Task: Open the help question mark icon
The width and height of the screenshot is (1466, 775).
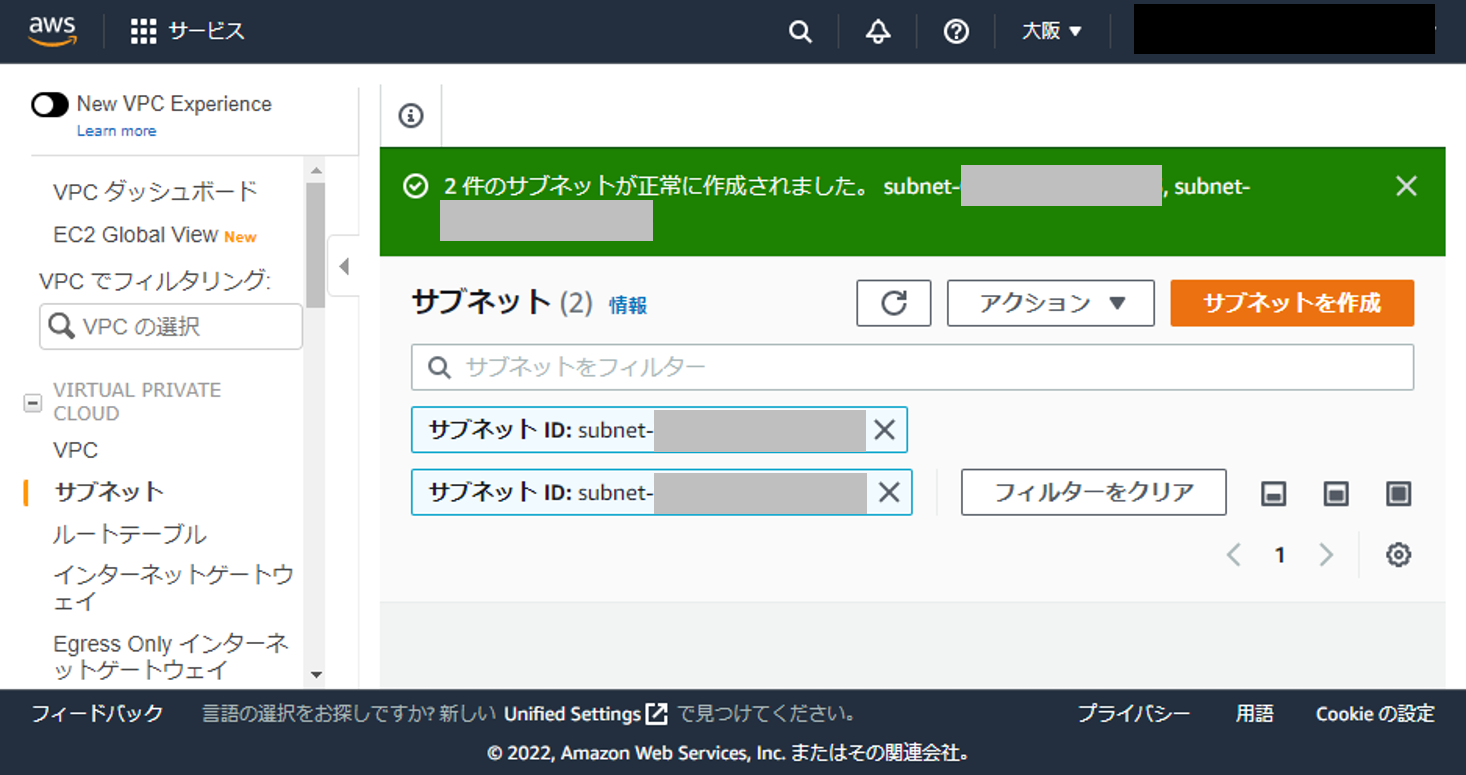Action: pos(956,31)
